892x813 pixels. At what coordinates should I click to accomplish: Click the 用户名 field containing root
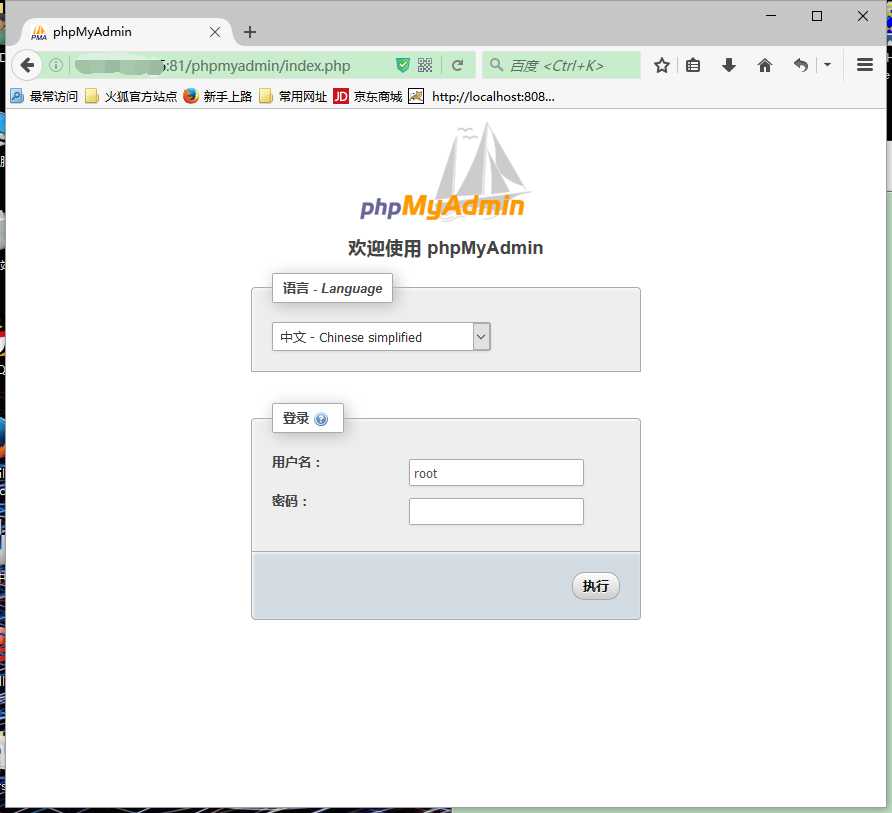(496, 473)
